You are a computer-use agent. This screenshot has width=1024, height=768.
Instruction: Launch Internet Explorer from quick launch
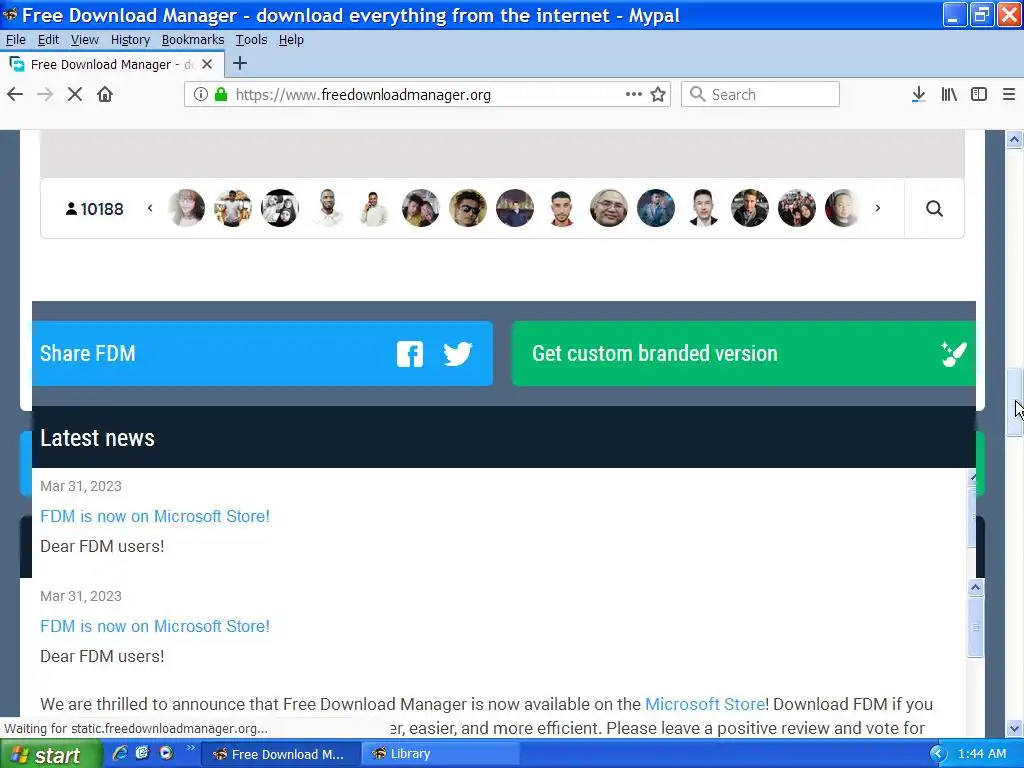tap(120, 753)
